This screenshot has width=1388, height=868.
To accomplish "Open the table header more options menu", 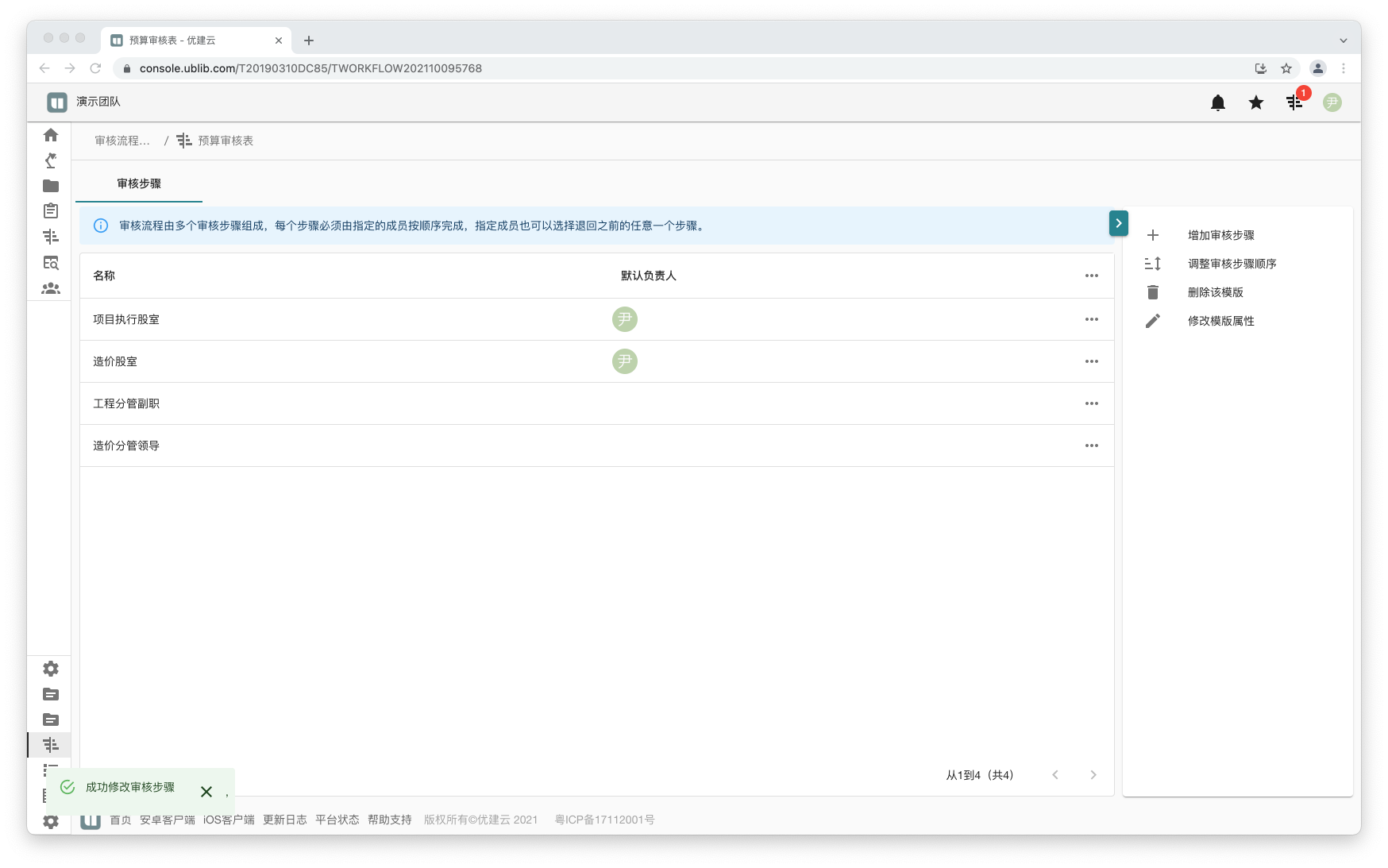I will [1092, 276].
